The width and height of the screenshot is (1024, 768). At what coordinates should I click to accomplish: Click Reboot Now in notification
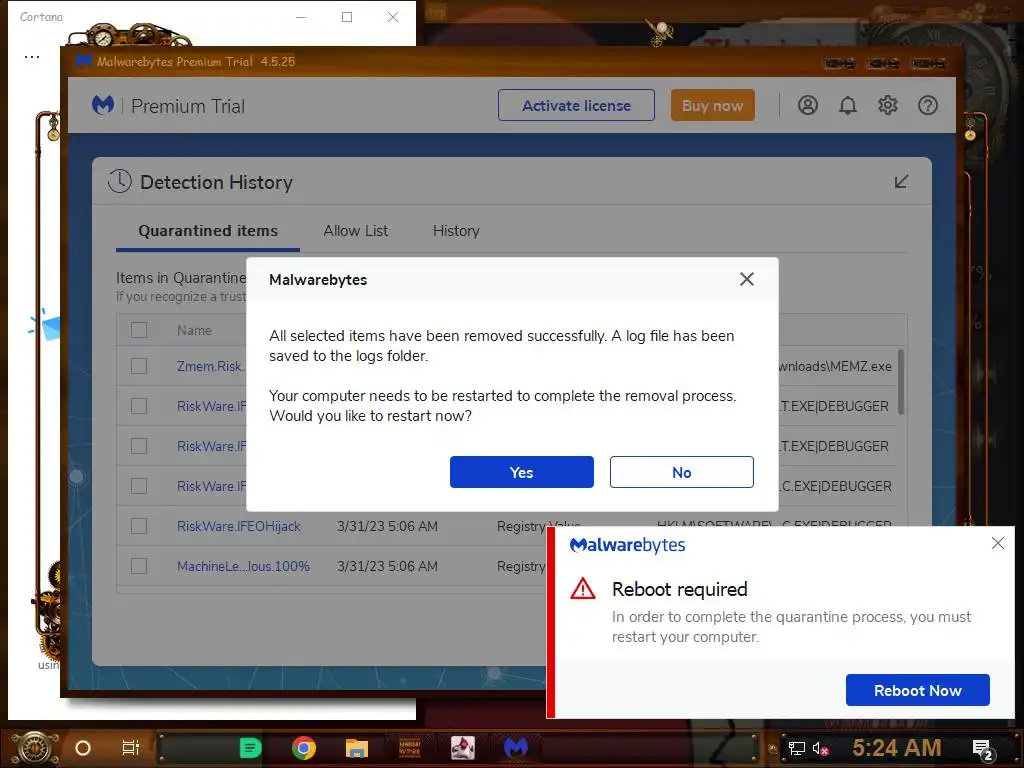pyautogui.click(x=918, y=690)
